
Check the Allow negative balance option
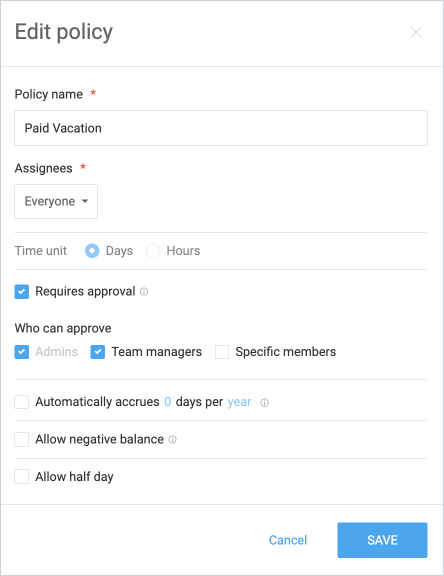pyautogui.click(x=22, y=439)
